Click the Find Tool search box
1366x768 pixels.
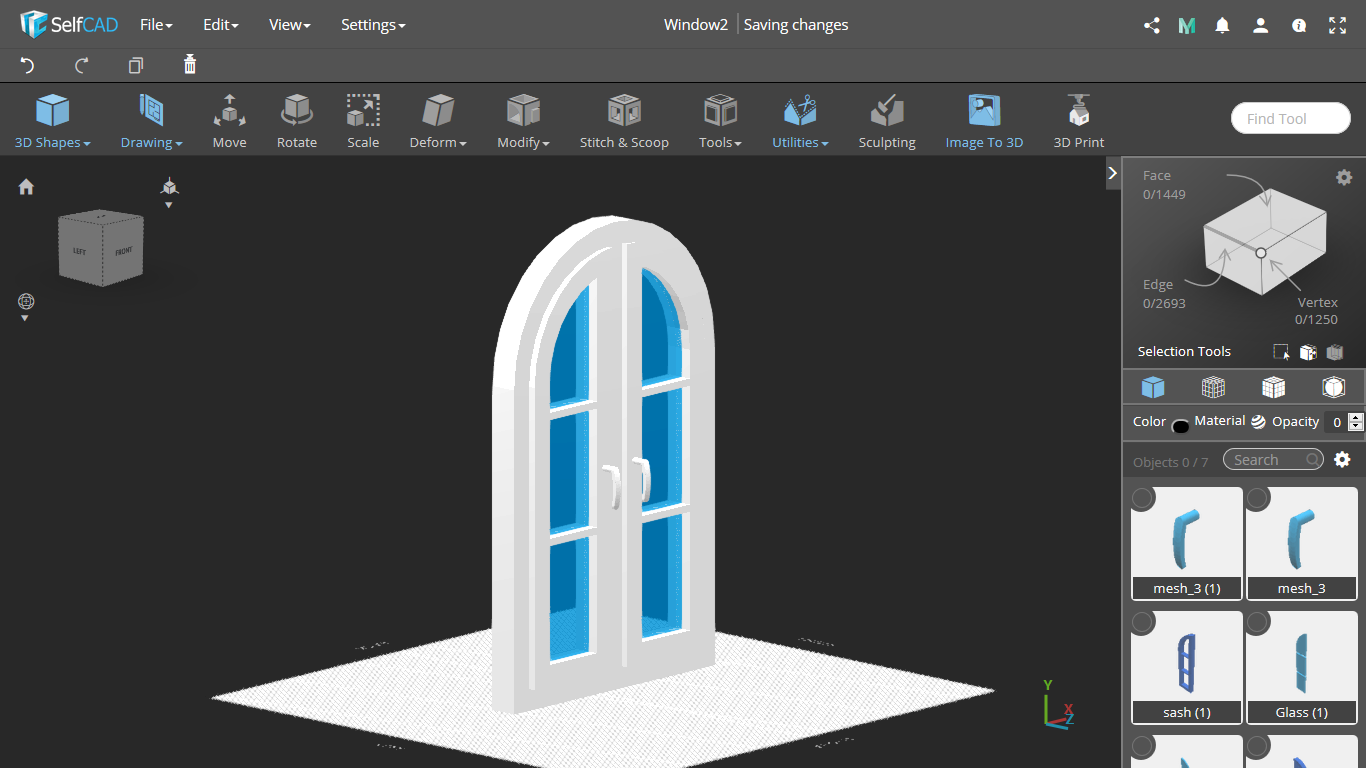1290,118
